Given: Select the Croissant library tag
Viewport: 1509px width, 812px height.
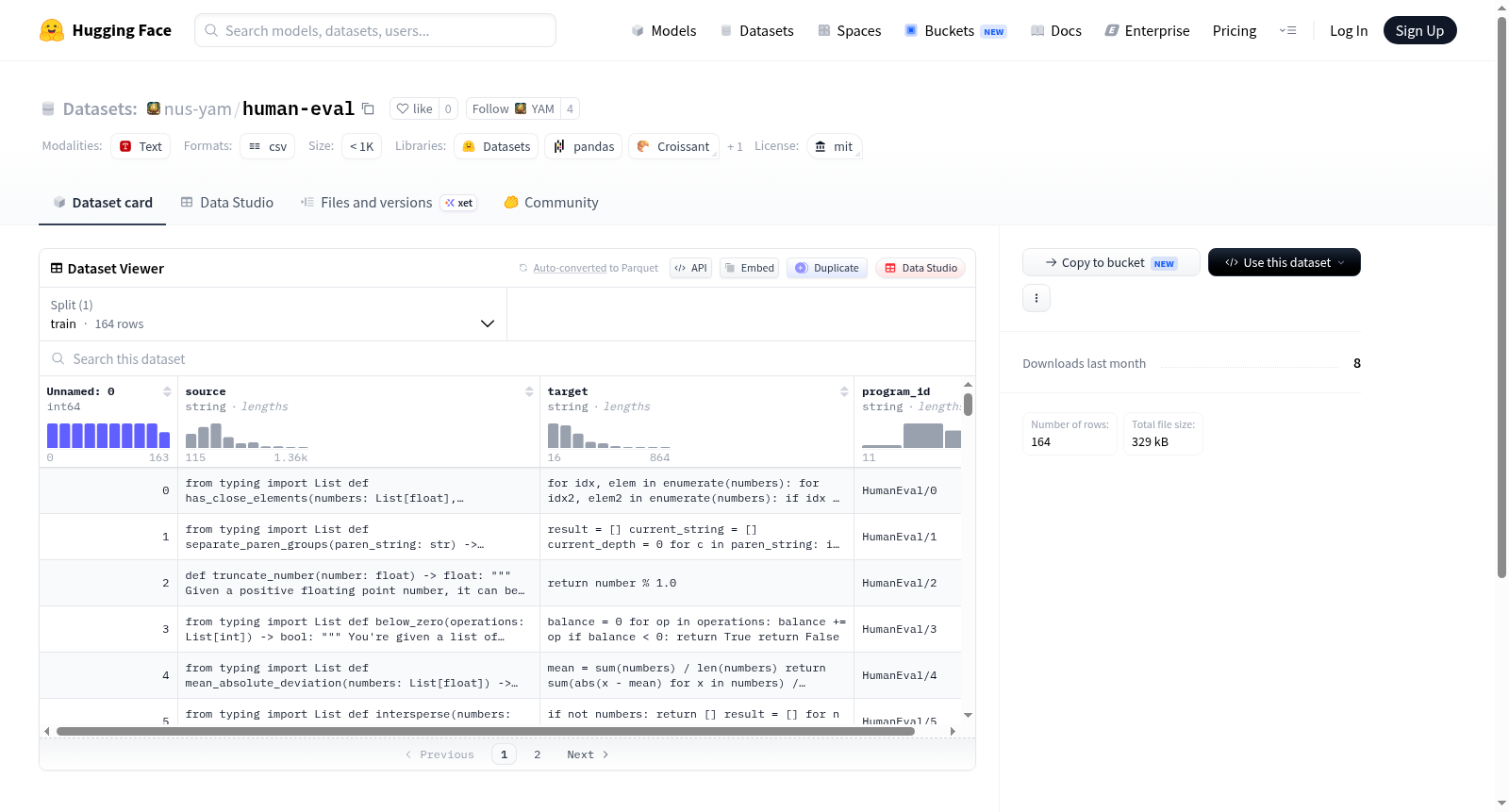Looking at the screenshot, I should (x=673, y=146).
